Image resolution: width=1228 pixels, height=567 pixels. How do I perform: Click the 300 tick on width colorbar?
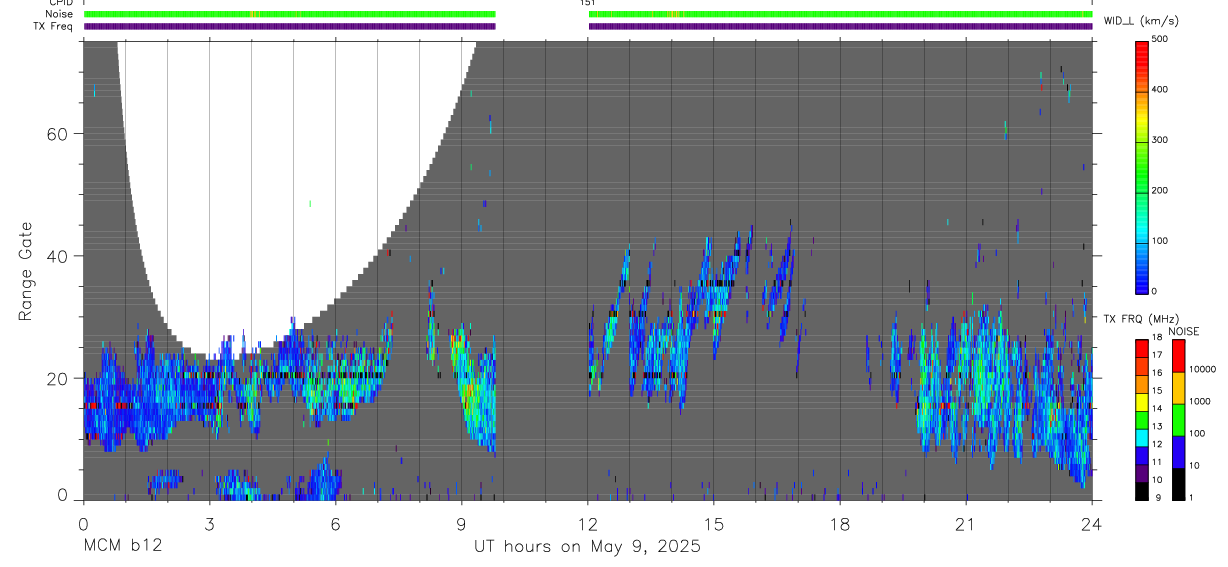point(1160,140)
